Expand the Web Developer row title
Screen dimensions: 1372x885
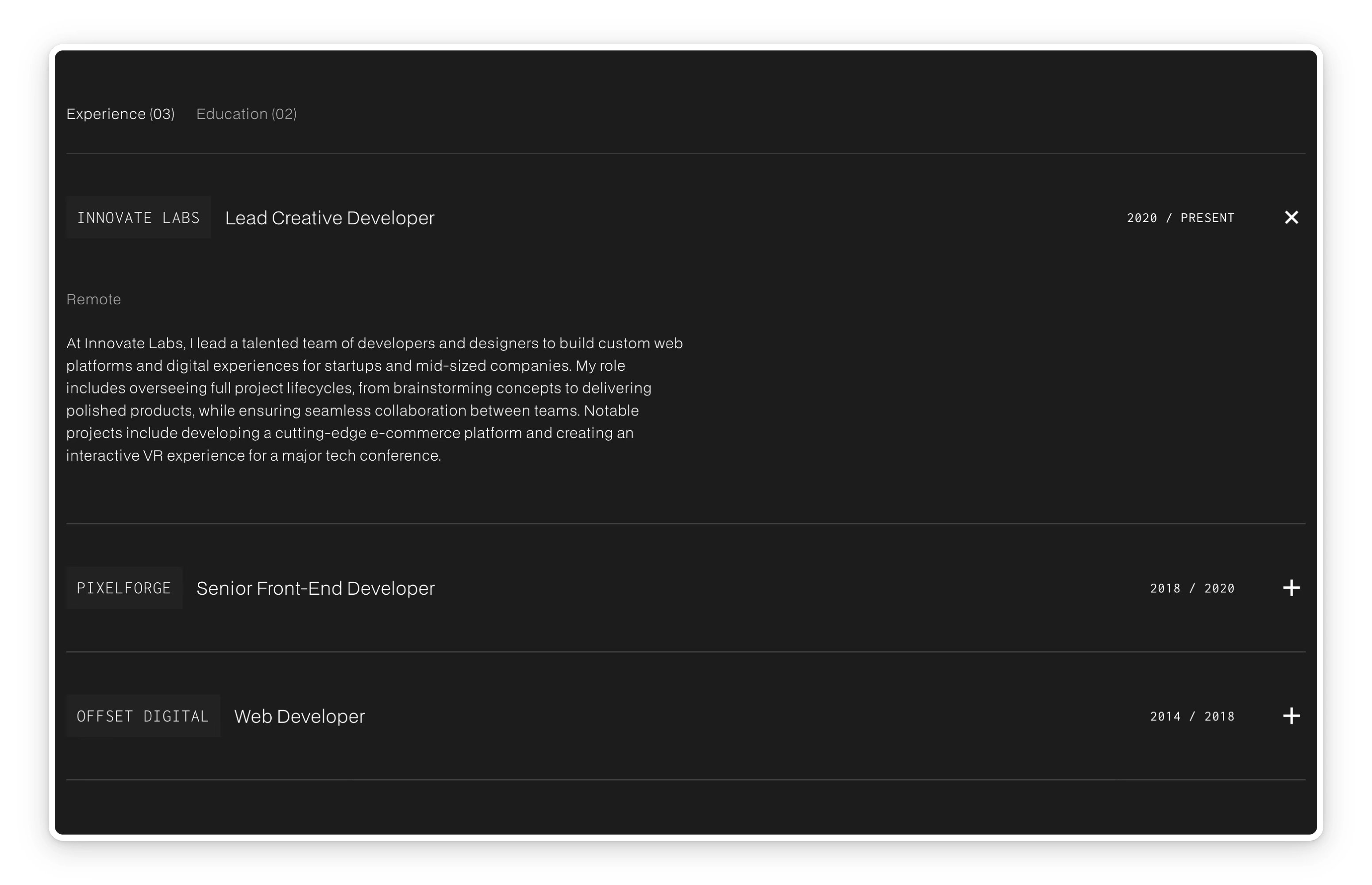coord(299,716)
